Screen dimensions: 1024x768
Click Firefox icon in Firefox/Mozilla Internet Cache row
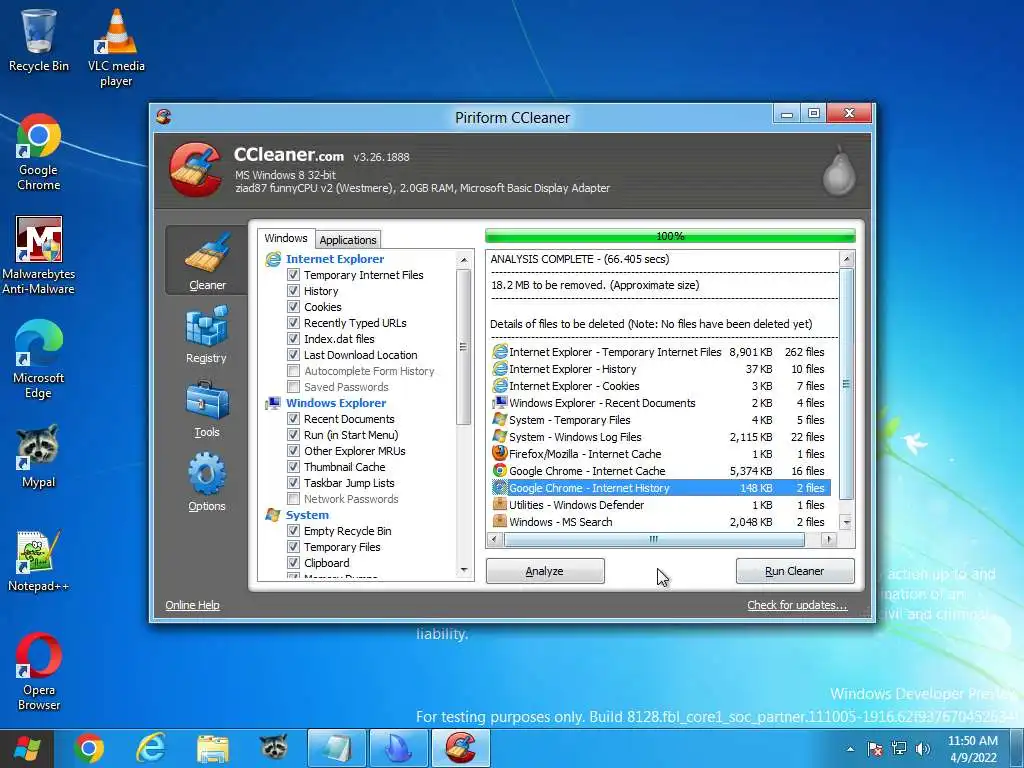[x=500, y=454]
